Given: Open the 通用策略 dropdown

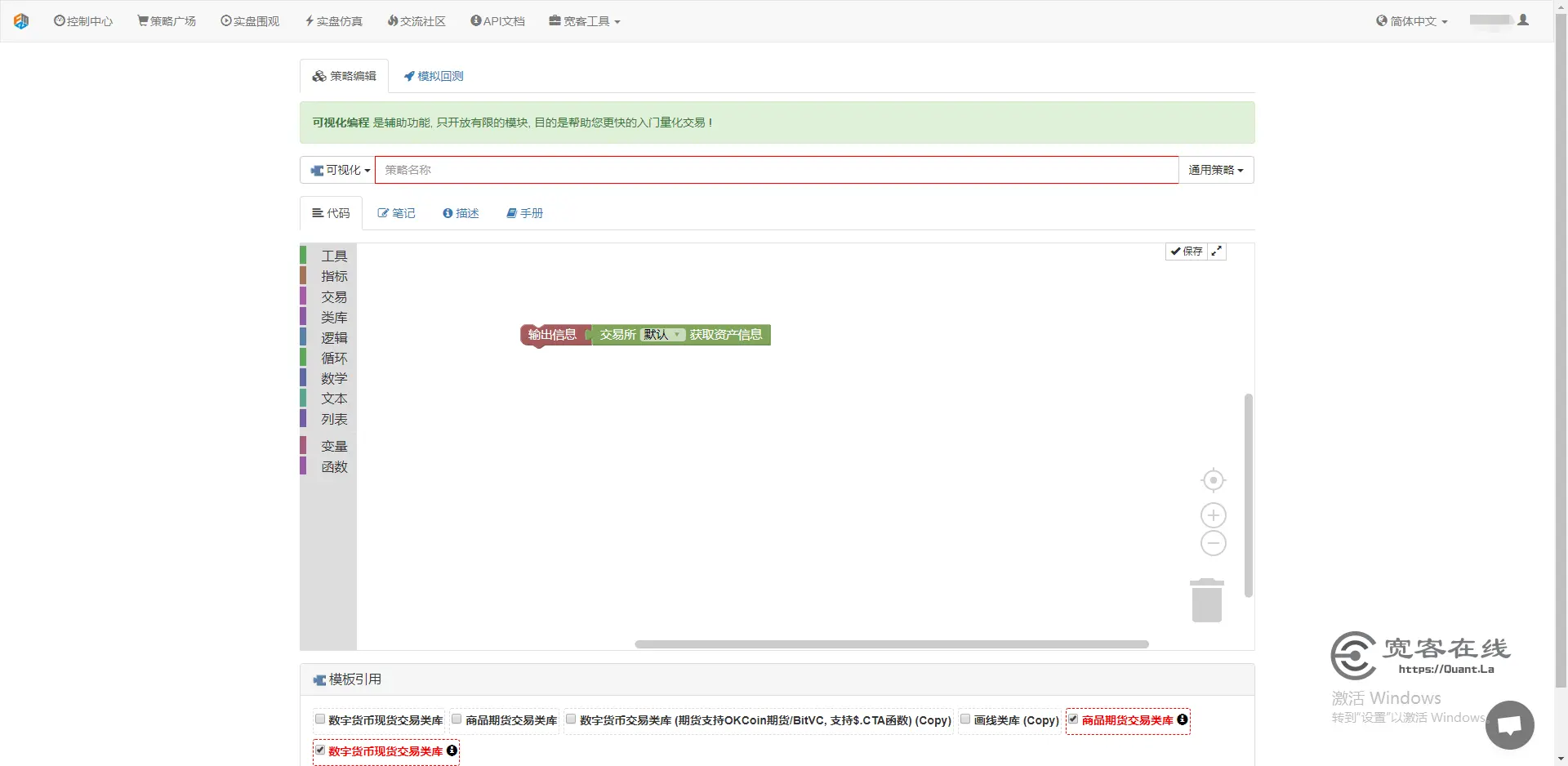Looking at the screenshot, I should tap(1215, 170).
